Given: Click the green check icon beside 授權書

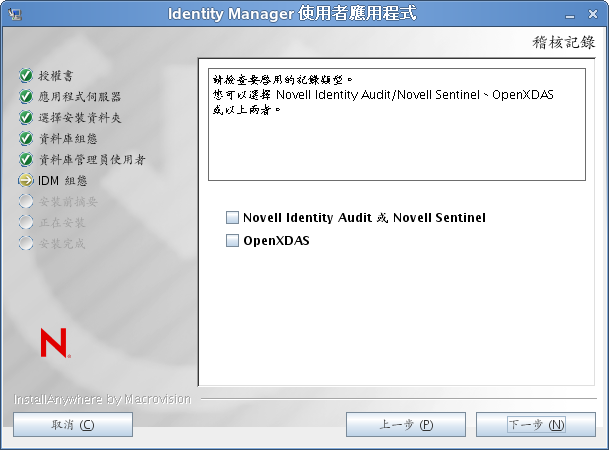Looking at the screenshot, I should 26,75.
